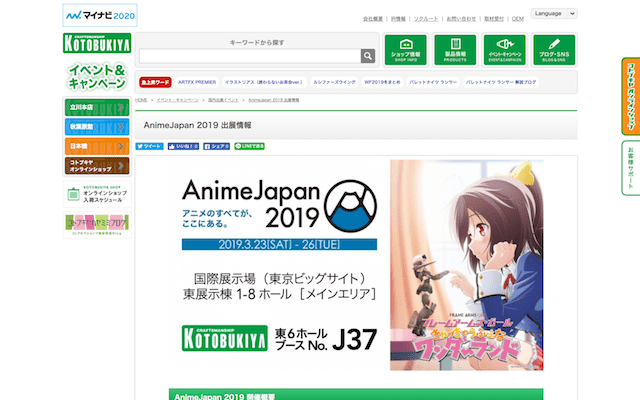Click the お問い合わせ header link

461,19
